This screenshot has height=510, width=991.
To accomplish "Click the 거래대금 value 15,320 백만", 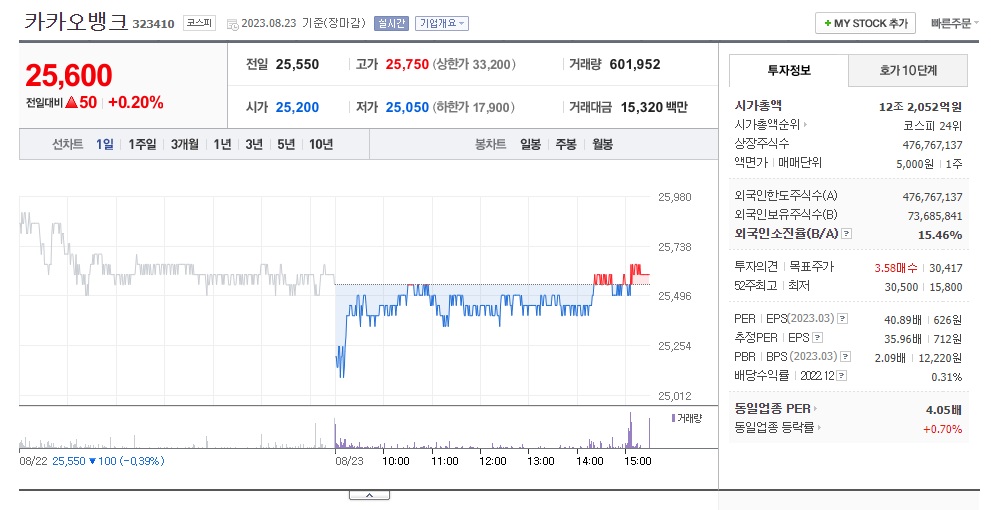I will click(x=654, y=107).
